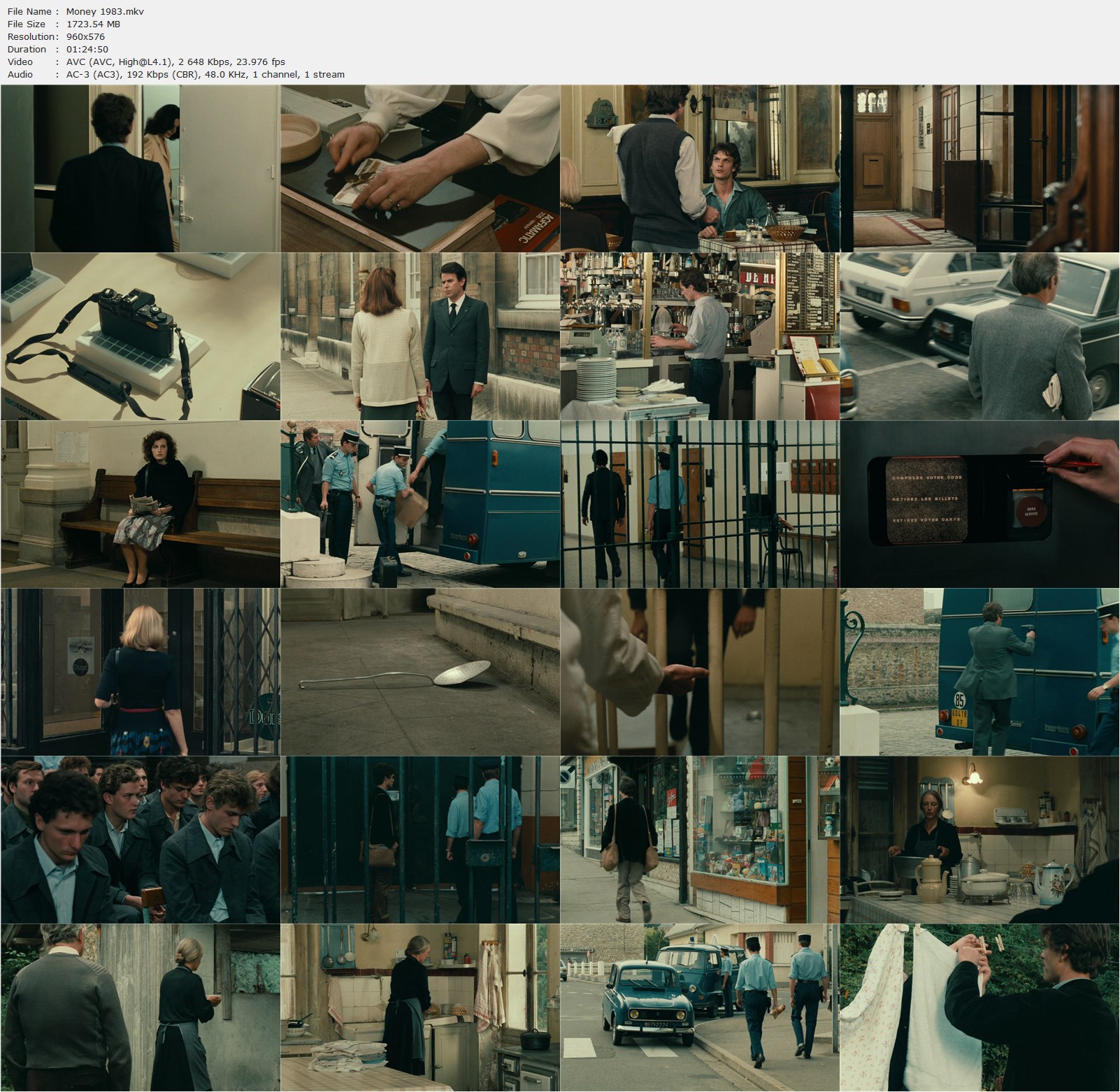Viewport: 1120px width, 1092px height.
Task: Open the waiter and seated man frame
Action: coord(700,168)
